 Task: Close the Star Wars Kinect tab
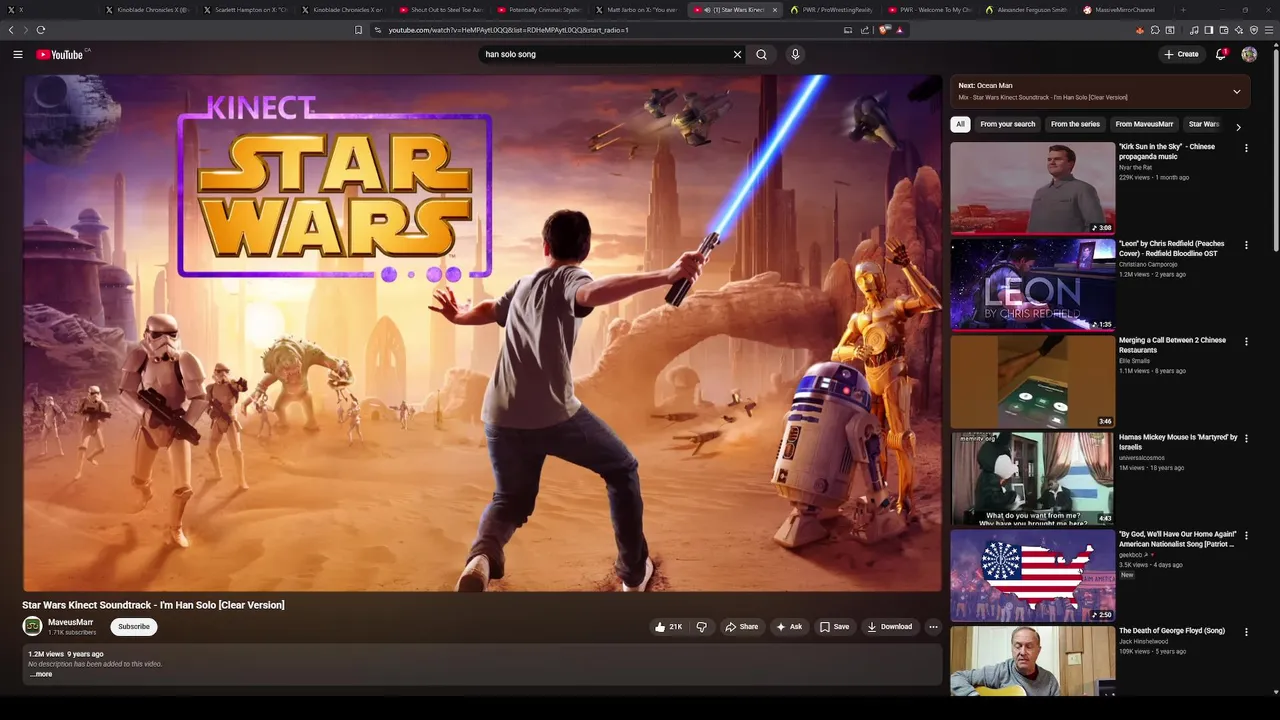coord(775,10)
